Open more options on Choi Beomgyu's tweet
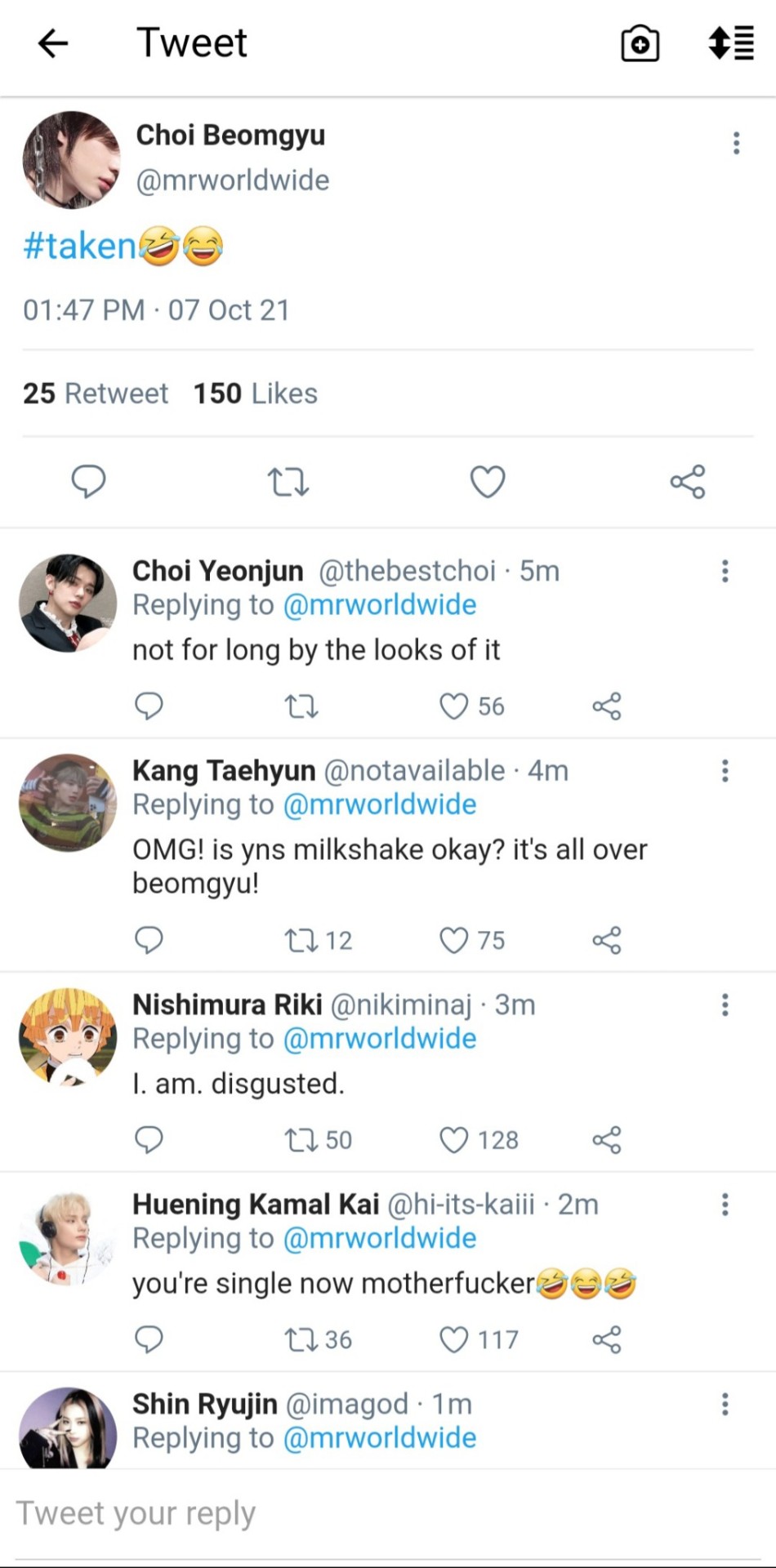776x1568 pixels. click(x=736, y=143)
